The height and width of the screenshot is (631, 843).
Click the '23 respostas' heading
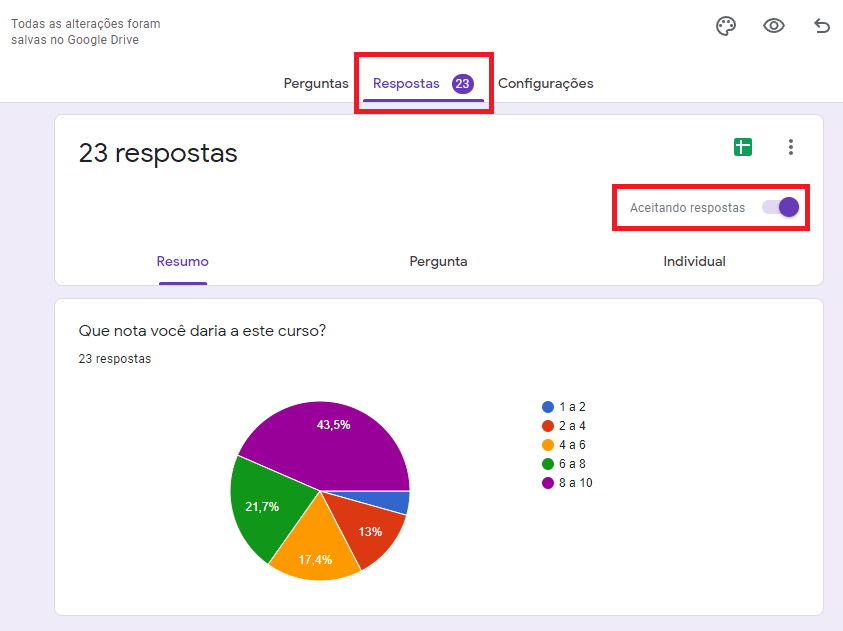[x=158, y=153]
